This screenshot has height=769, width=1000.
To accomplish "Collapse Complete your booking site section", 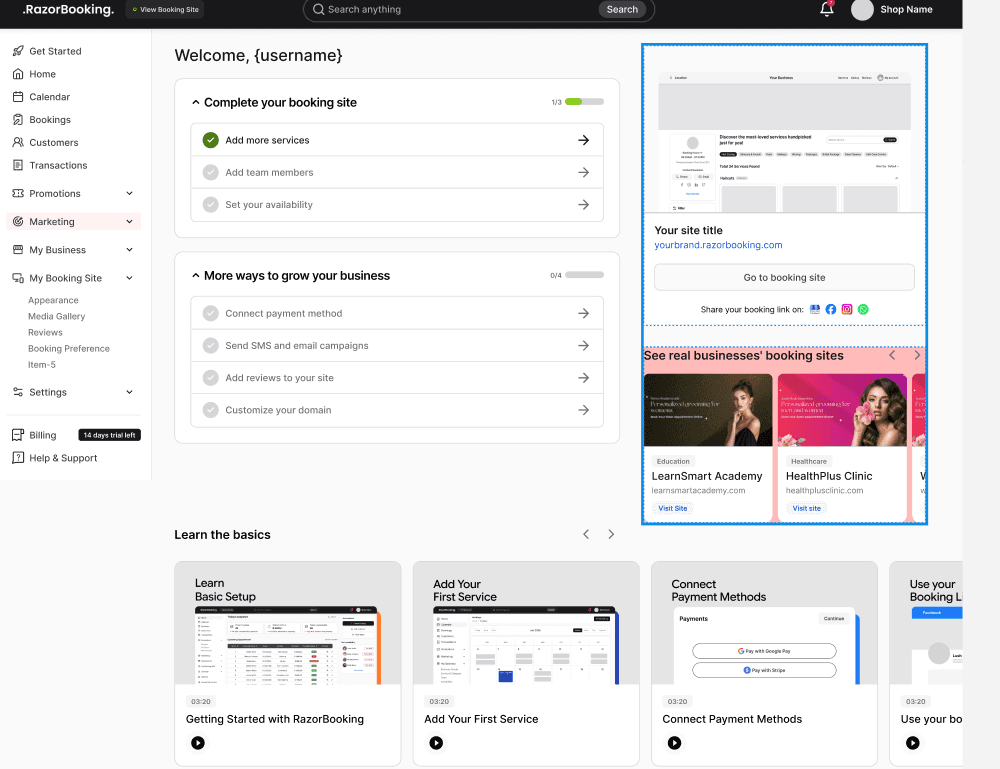I will click(196, 103).
